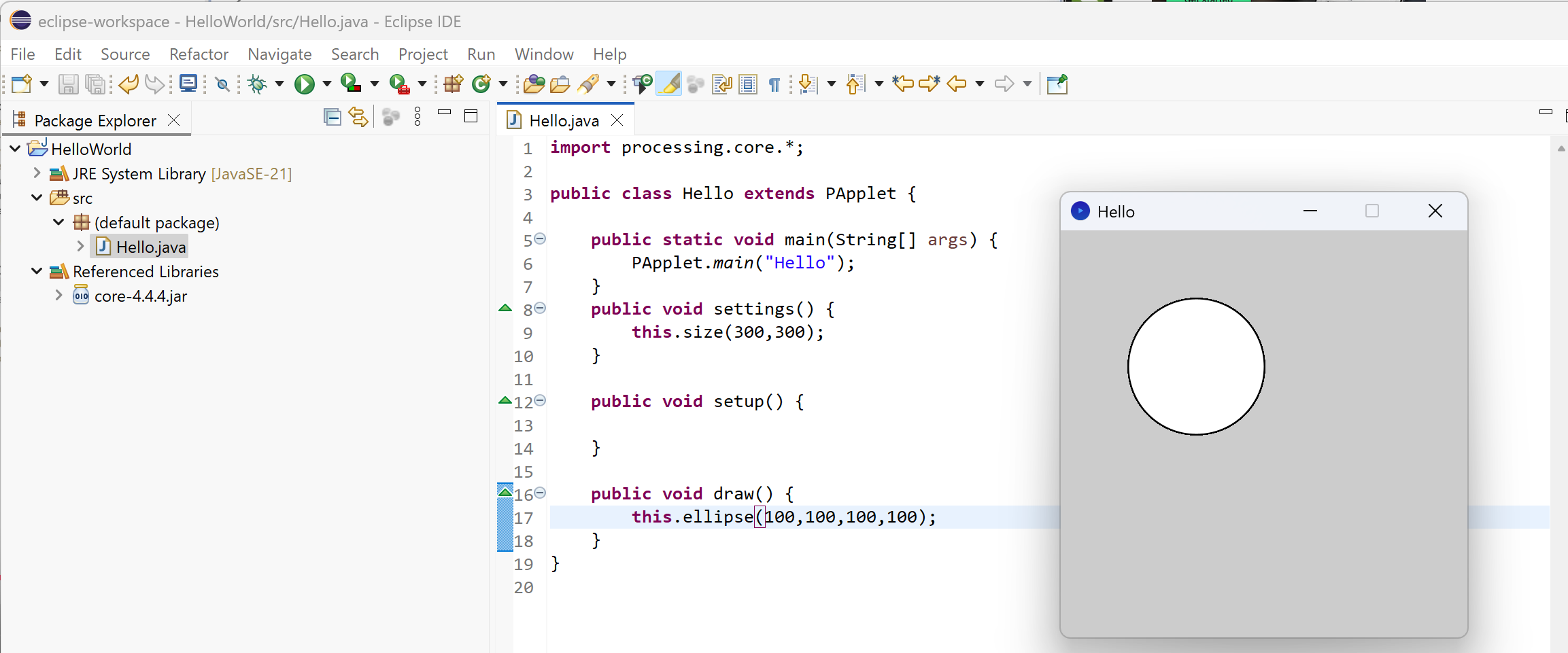1568x653 pixels.
Task: Select the Package Explorer tab
Action: click(x=95, y=120)
